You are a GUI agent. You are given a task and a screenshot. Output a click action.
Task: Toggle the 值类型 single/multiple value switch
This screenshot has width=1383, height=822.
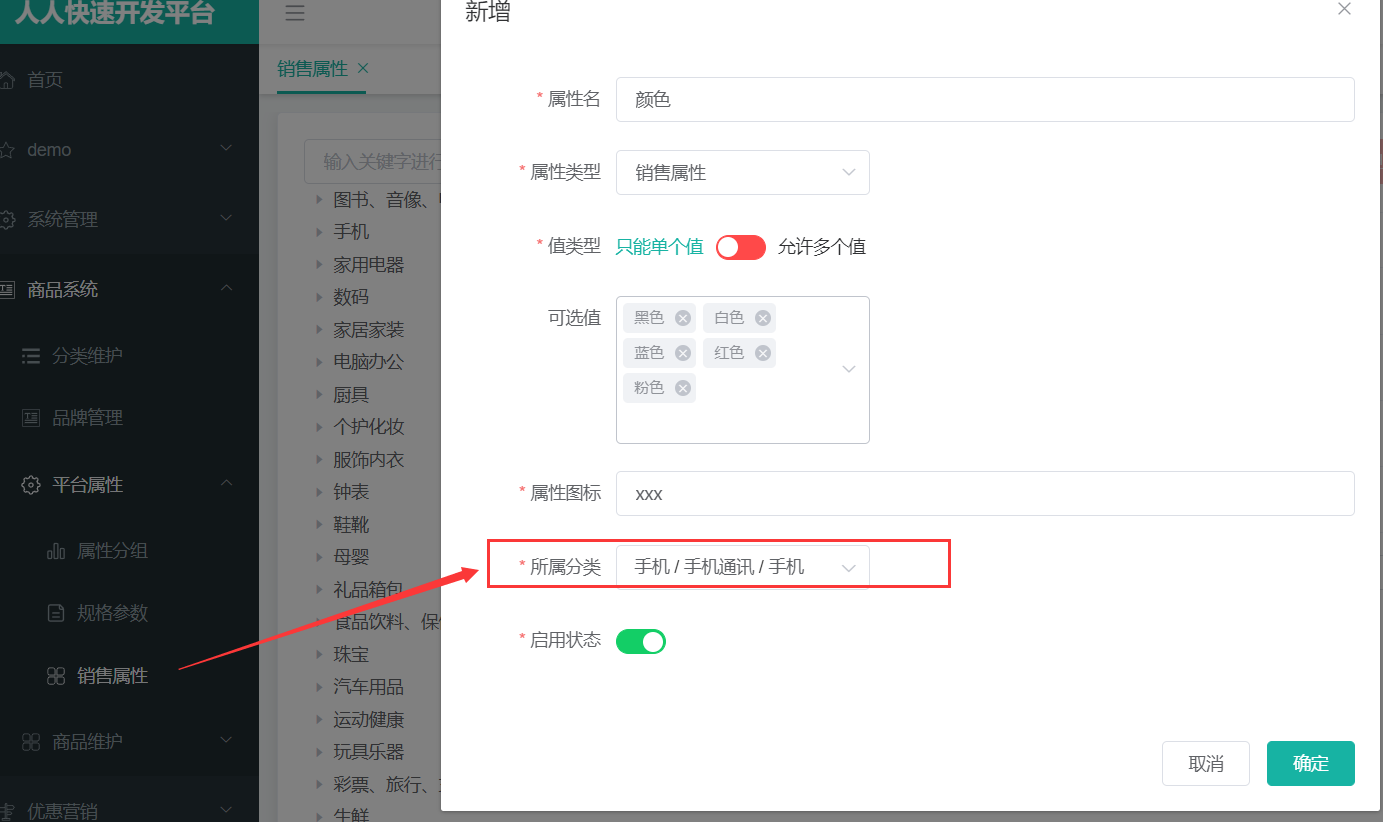pos(741,247)
